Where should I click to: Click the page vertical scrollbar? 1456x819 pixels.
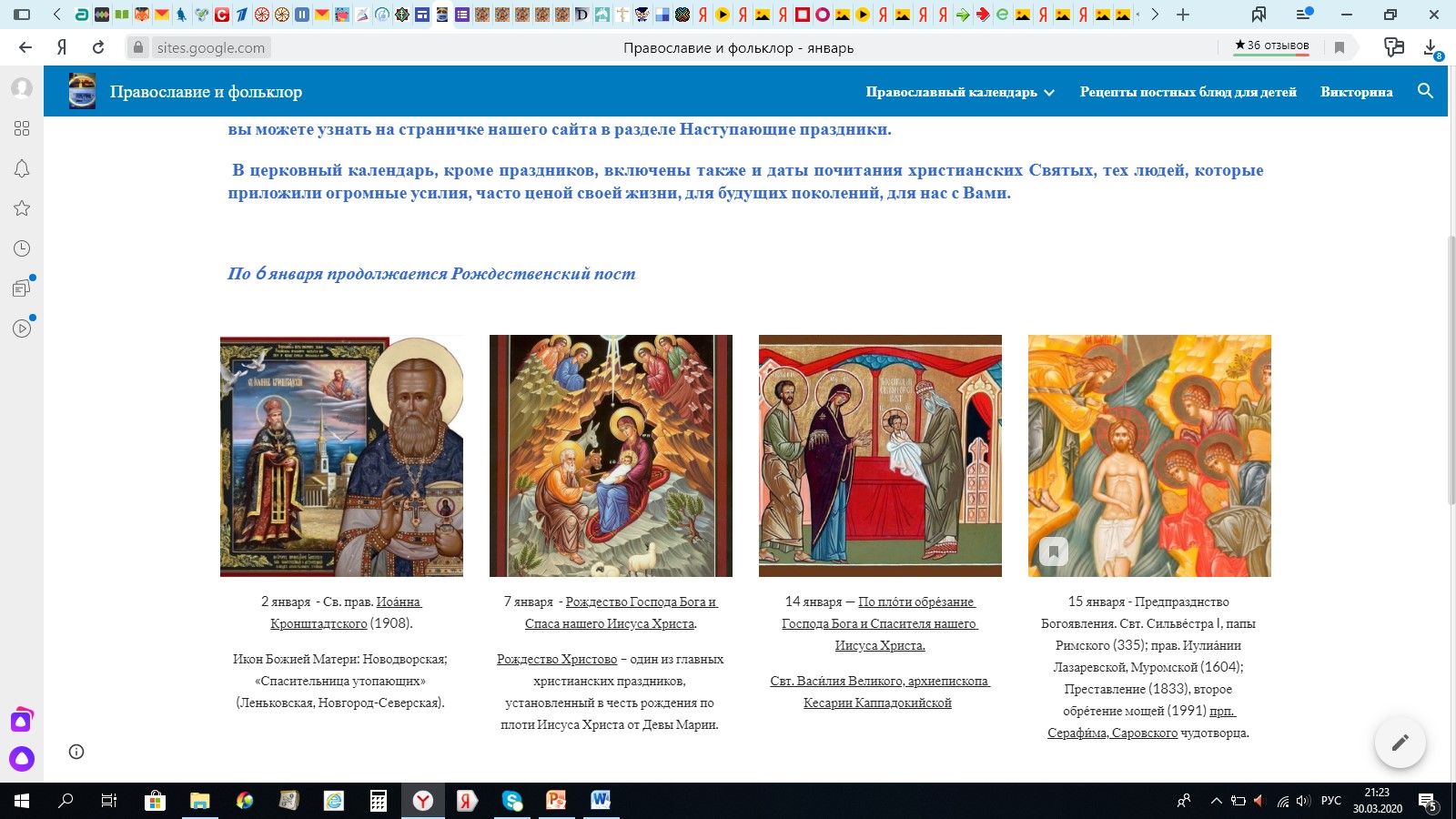click(x=1451, y=369)
